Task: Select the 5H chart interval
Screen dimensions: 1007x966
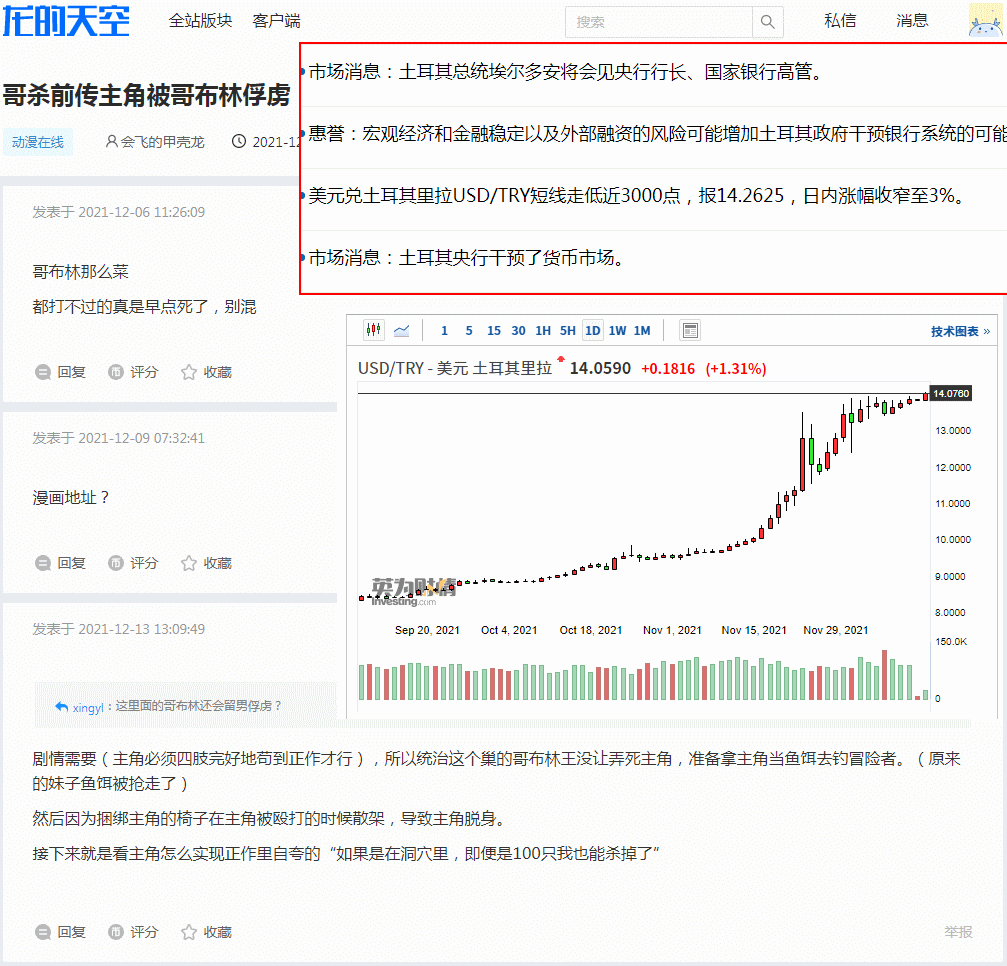Action: tap(568, 331)
